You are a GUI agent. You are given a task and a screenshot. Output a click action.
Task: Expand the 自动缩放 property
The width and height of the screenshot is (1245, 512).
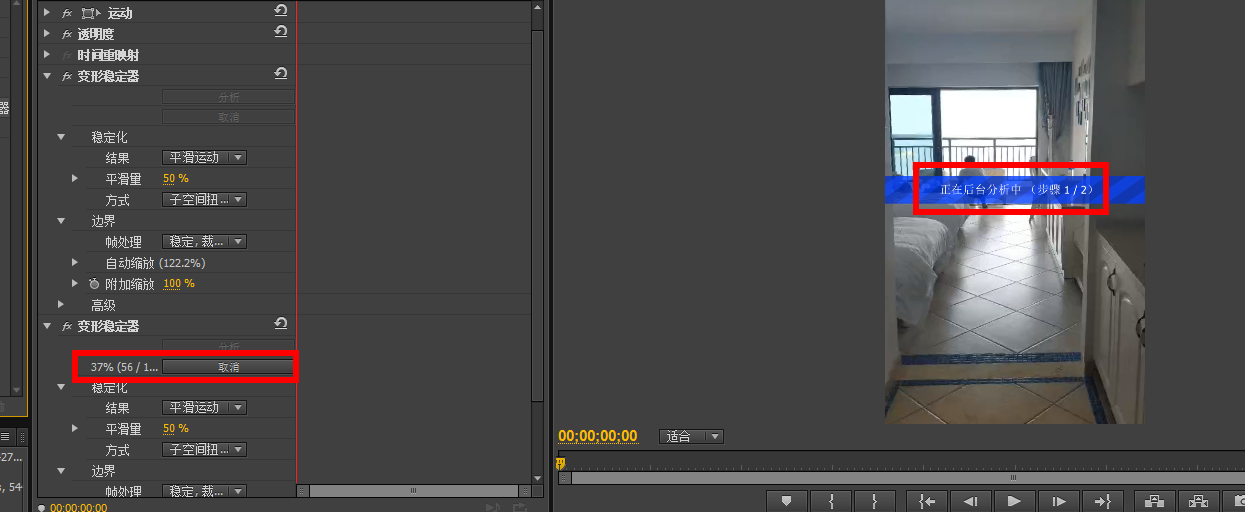click(x=75, y=263)
